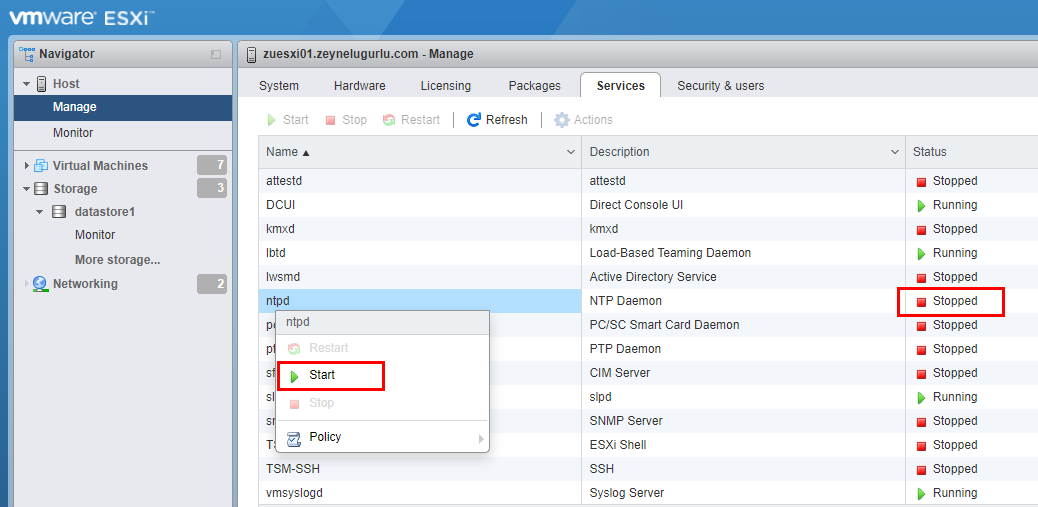This screenshot has width=1038, height=507.
Task: Switch to the Hardware tab
Action: [x=359, y=86]
